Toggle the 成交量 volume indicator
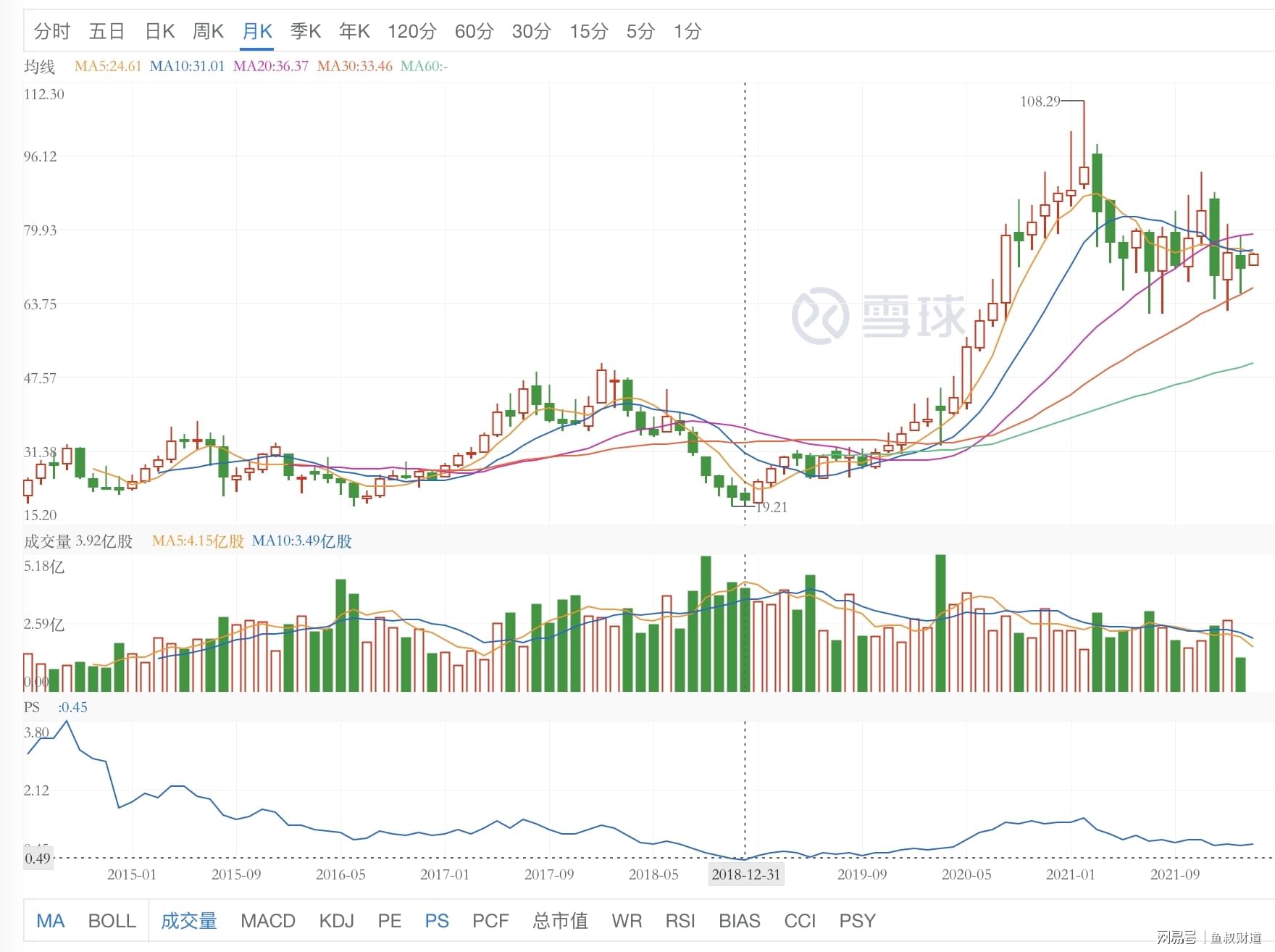 tap(189, 921)
